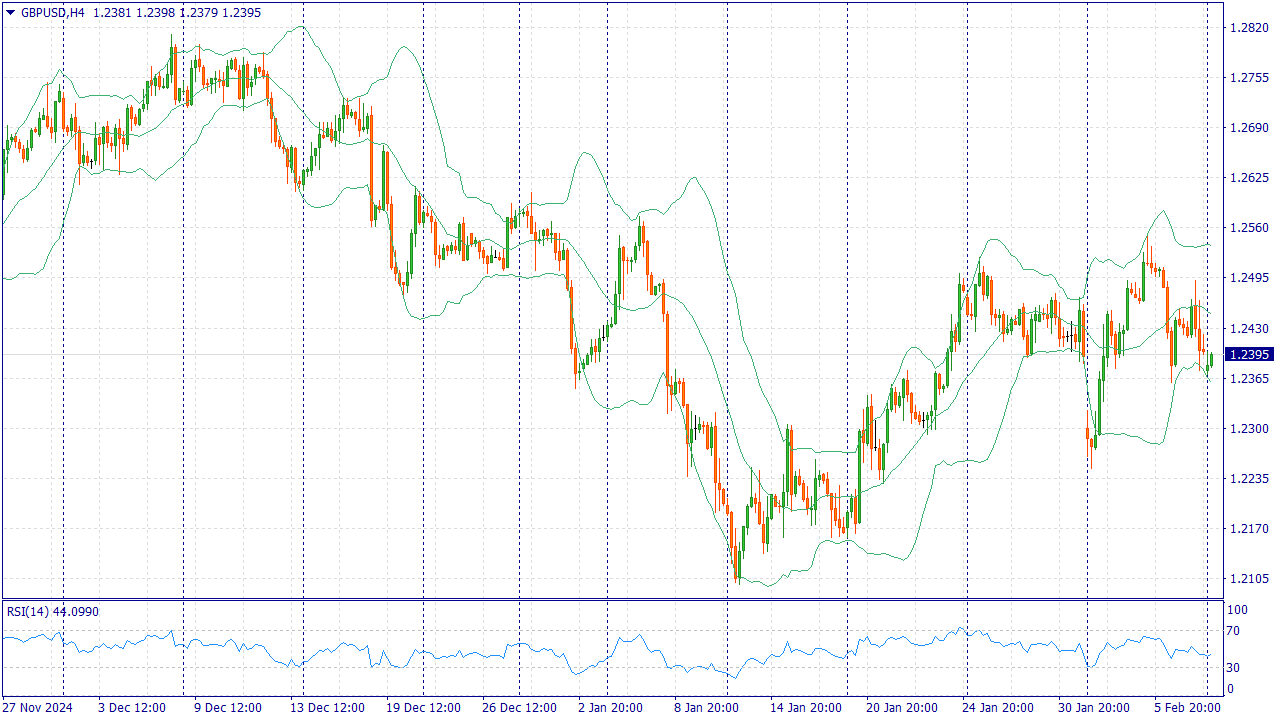Click the 27 Nov 2024 date label
This screenshot has height=720, width=1280.
[39, 708]
